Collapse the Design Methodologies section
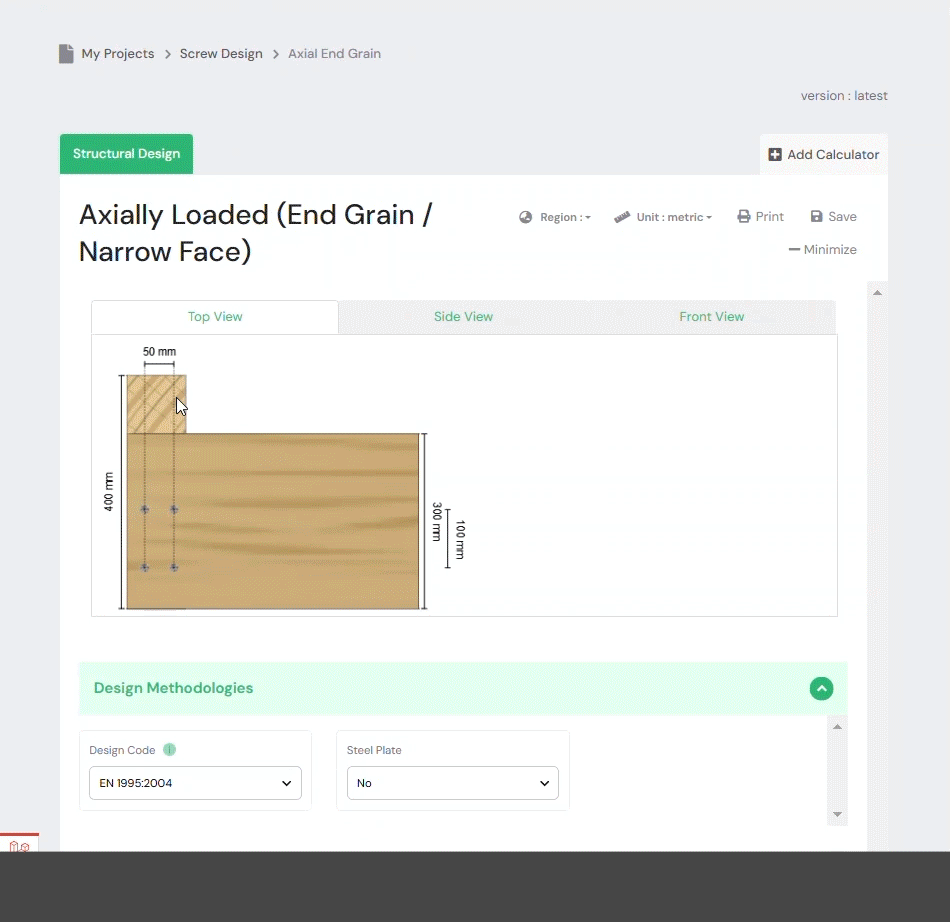 pyautogui.click(x=822, y=689)
